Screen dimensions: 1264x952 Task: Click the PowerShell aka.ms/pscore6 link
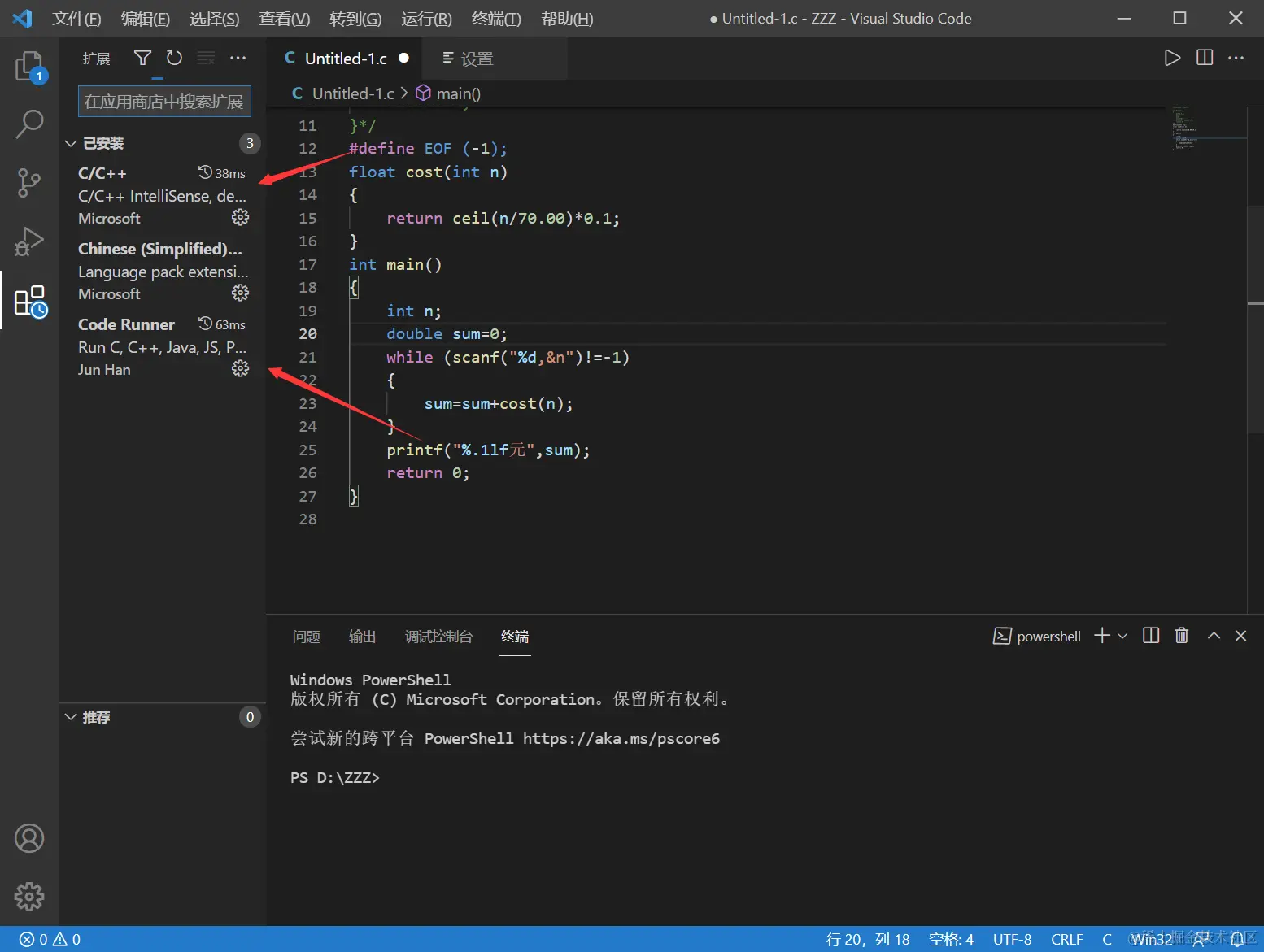pos(621,738)
